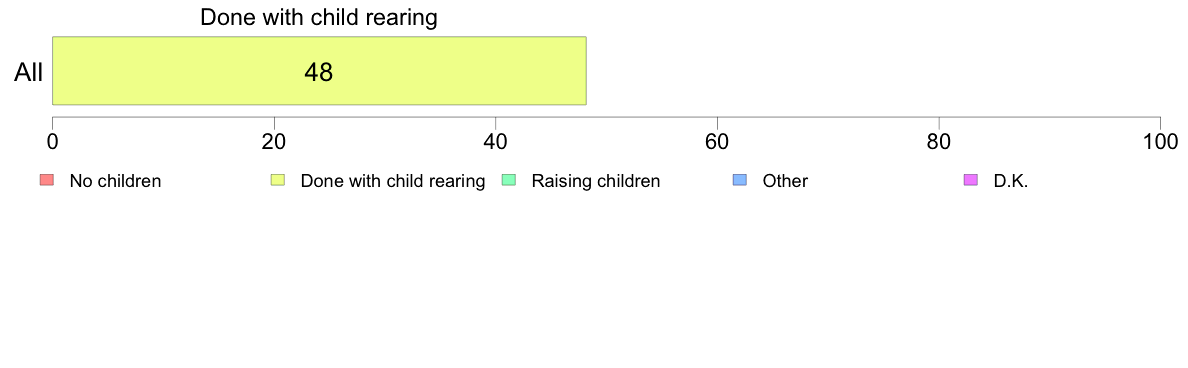
Task: Click the purple D.K. legend swatch
Action: (971, 180)
